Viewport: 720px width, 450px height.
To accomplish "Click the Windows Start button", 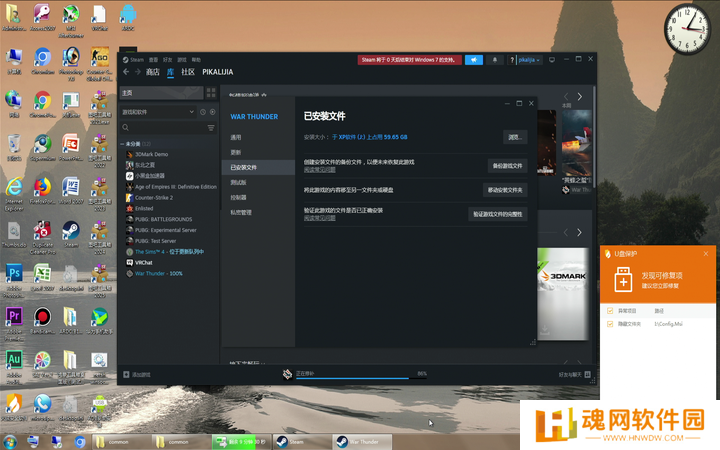I will tap(9, 442).
